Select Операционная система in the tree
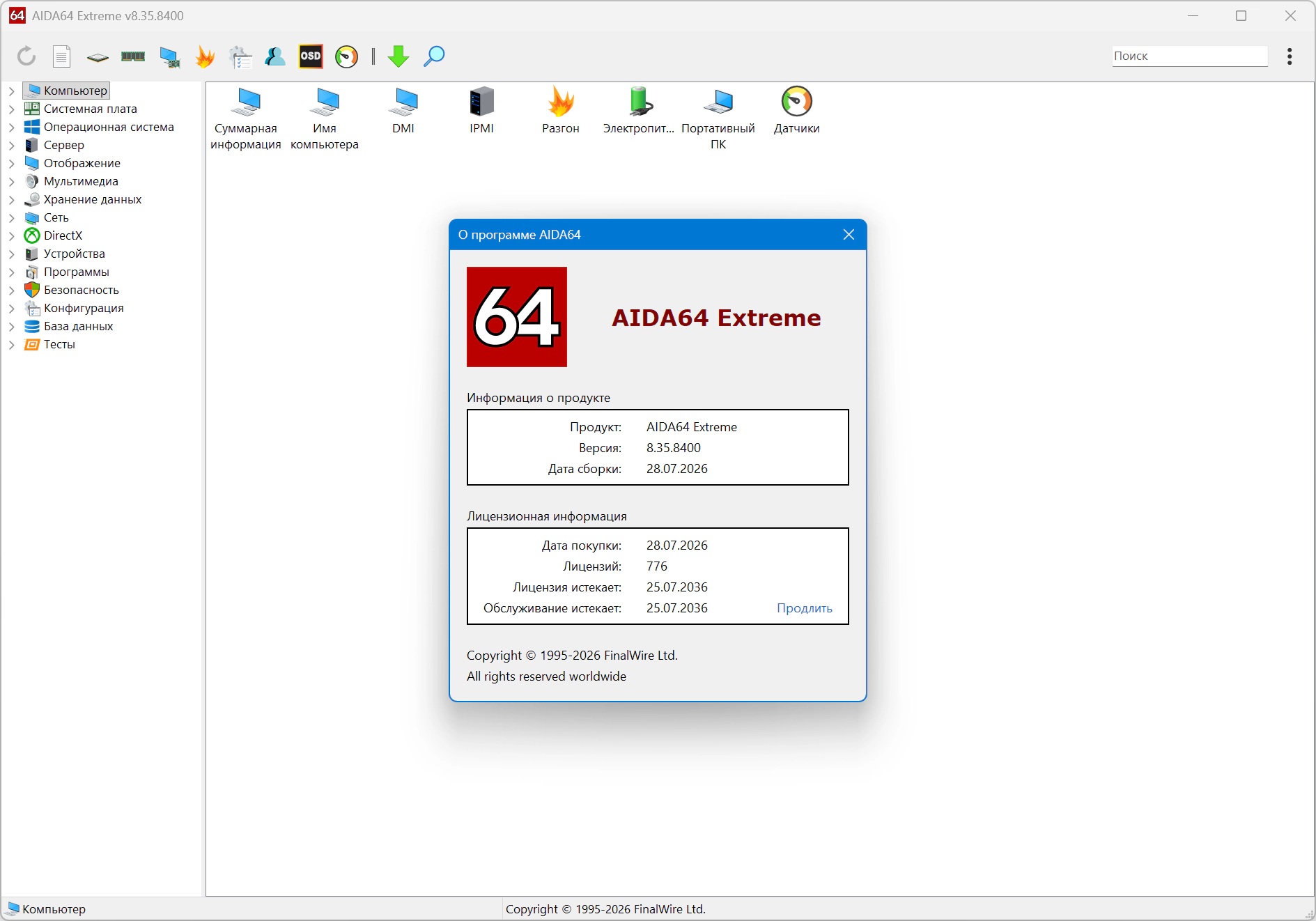The width and height of the screenshot is (1316, 921). (x=99, y=127)
